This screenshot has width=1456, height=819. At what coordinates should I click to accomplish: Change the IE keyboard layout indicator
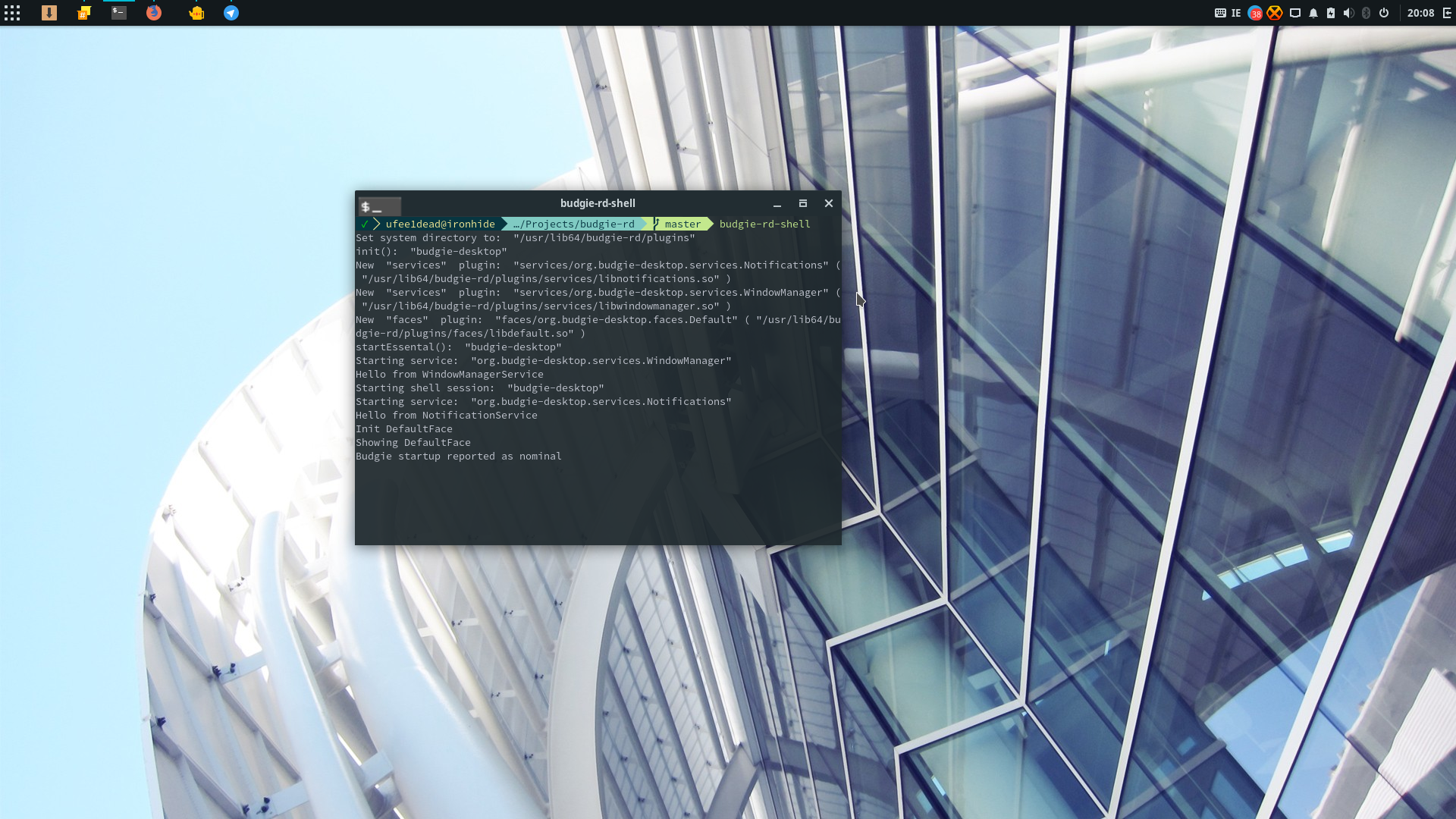coord(1236,13)
